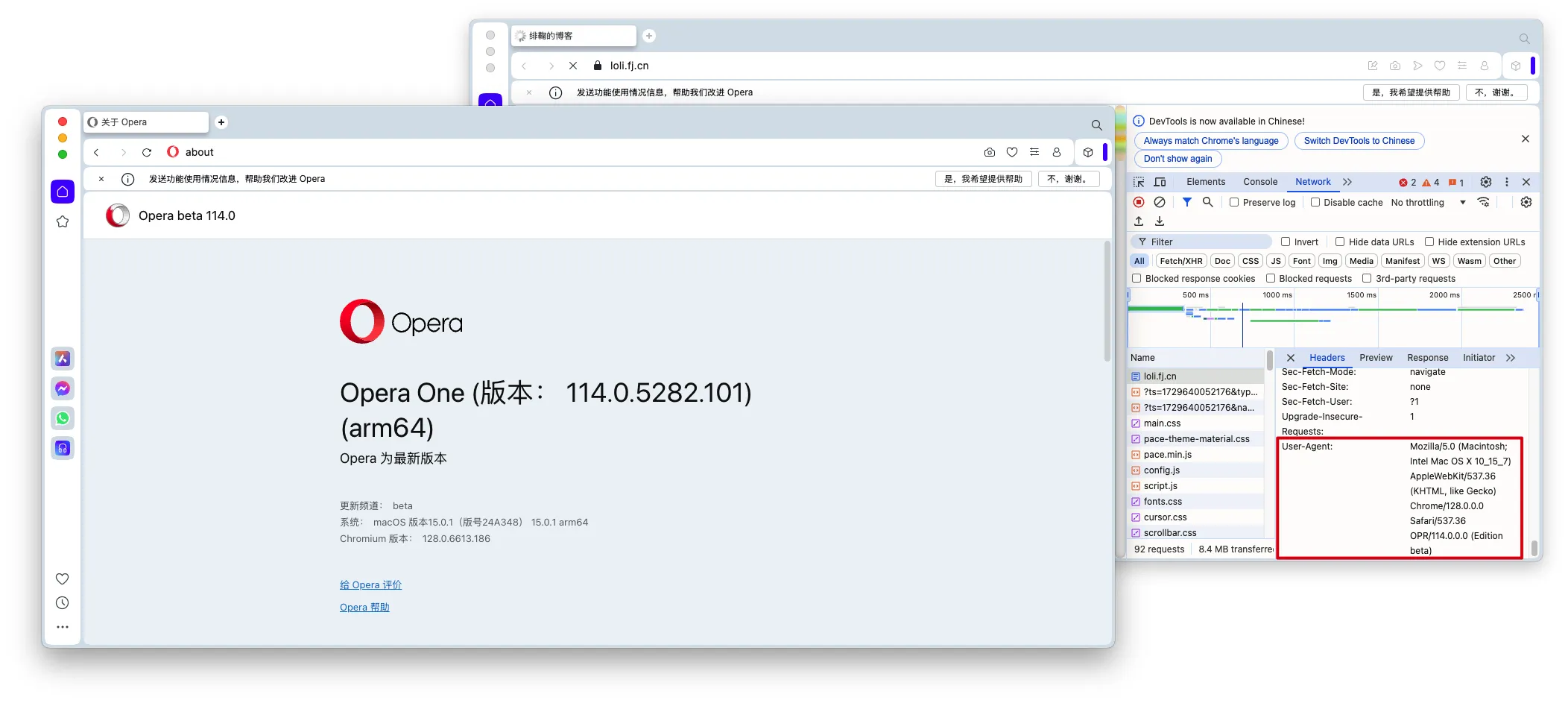Image resolution: width=1568 pixels, height=703 pixels.
Task: Search tabs with the magnifier in the front window
Action: (1096, 125)
